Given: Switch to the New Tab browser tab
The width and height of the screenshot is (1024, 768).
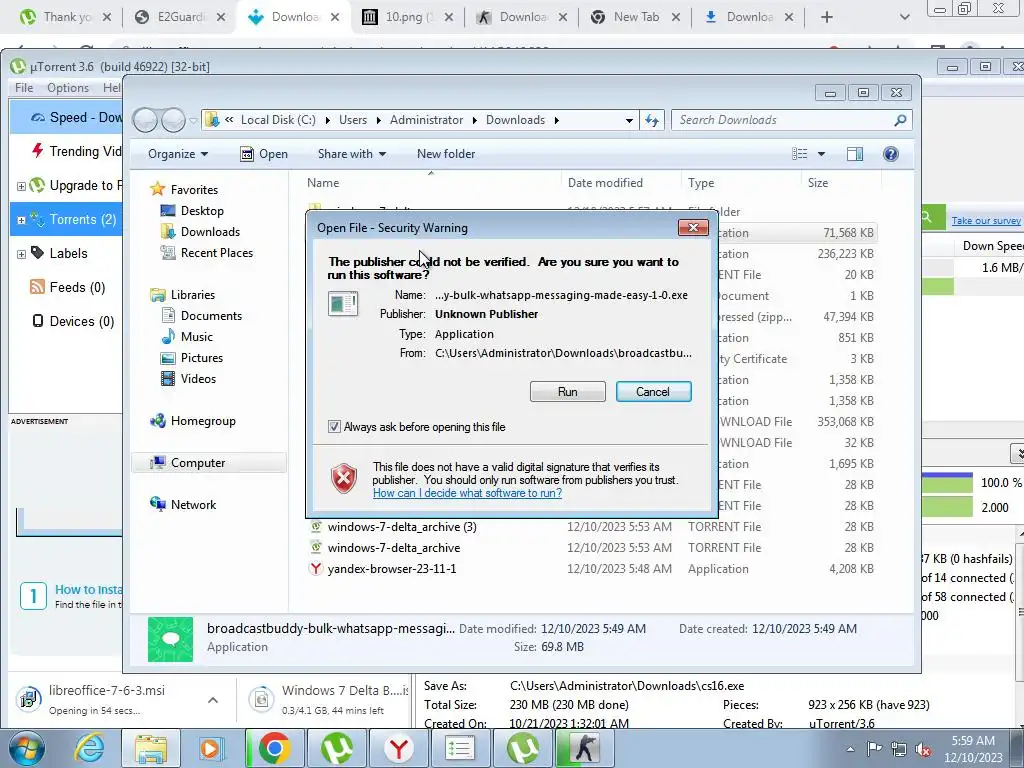Looking at the screenshot, I should [635, 17].
